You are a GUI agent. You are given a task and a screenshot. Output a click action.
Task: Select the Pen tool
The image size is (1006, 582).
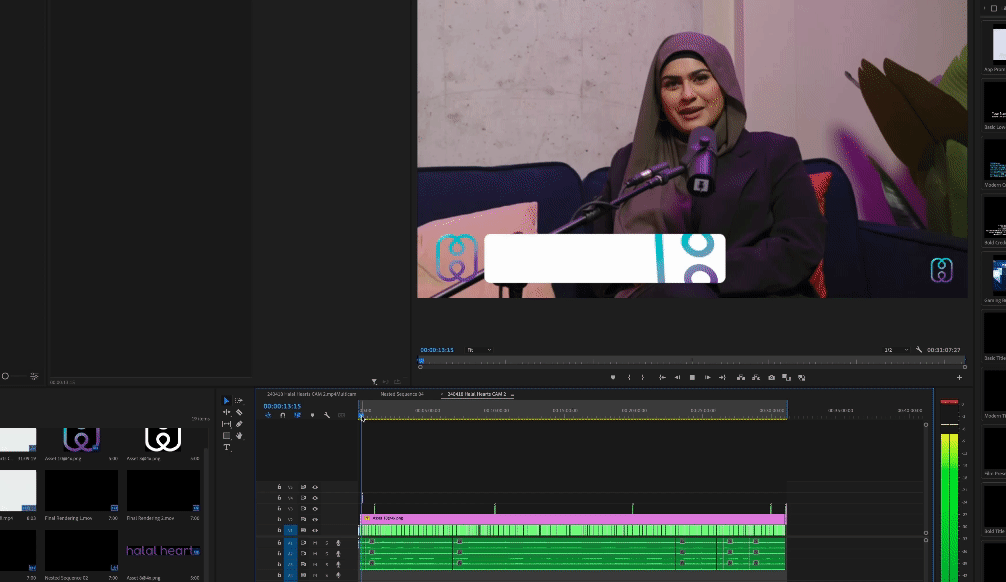[239, 424]
